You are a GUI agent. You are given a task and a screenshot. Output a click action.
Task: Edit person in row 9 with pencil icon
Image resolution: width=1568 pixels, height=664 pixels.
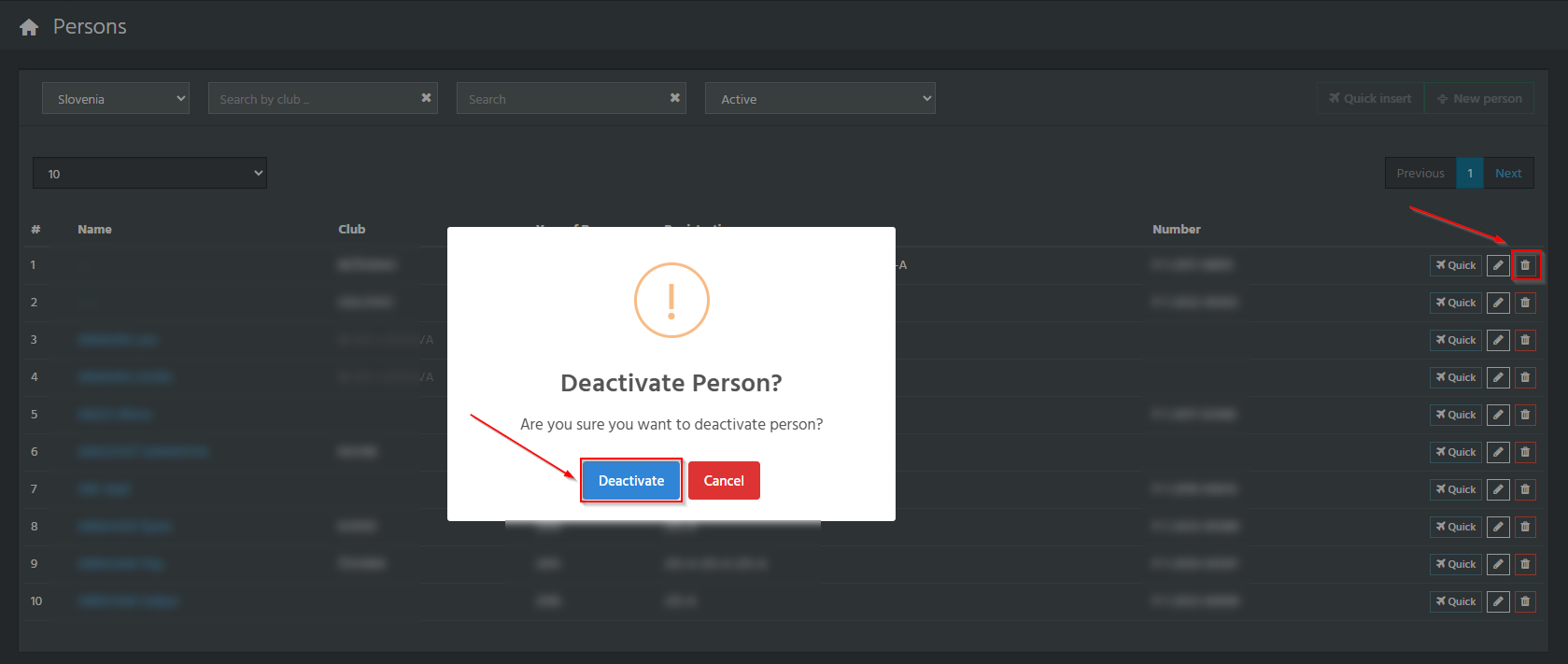tap(1498, 564)
